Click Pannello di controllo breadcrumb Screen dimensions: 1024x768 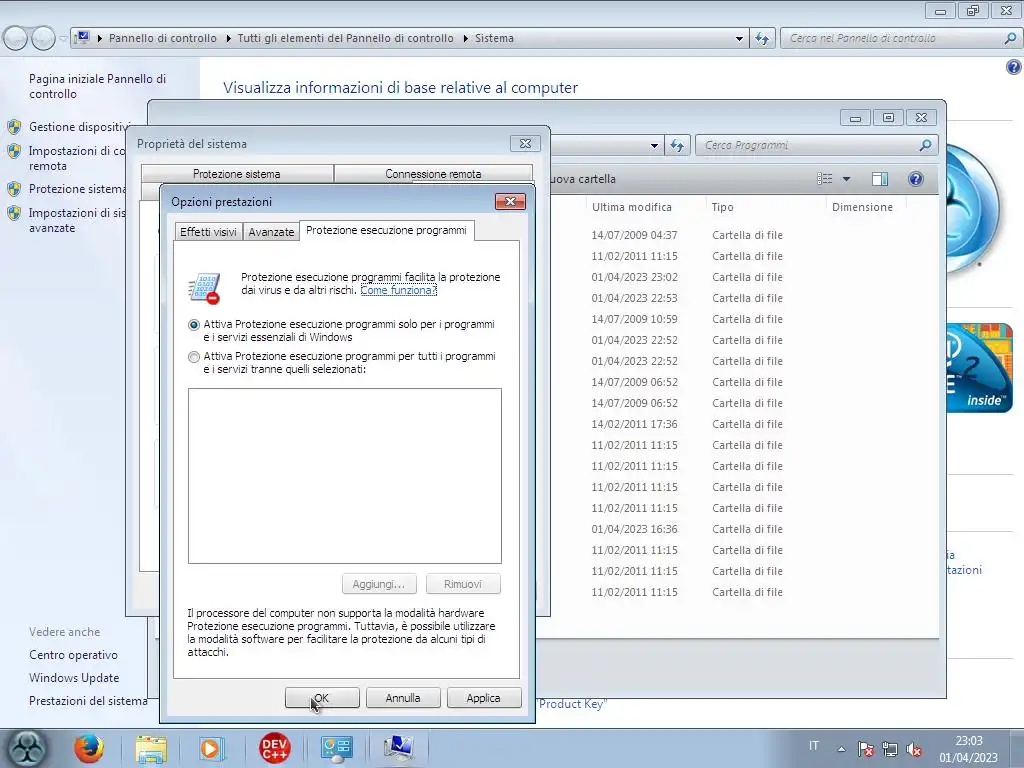tap(163, 38)
